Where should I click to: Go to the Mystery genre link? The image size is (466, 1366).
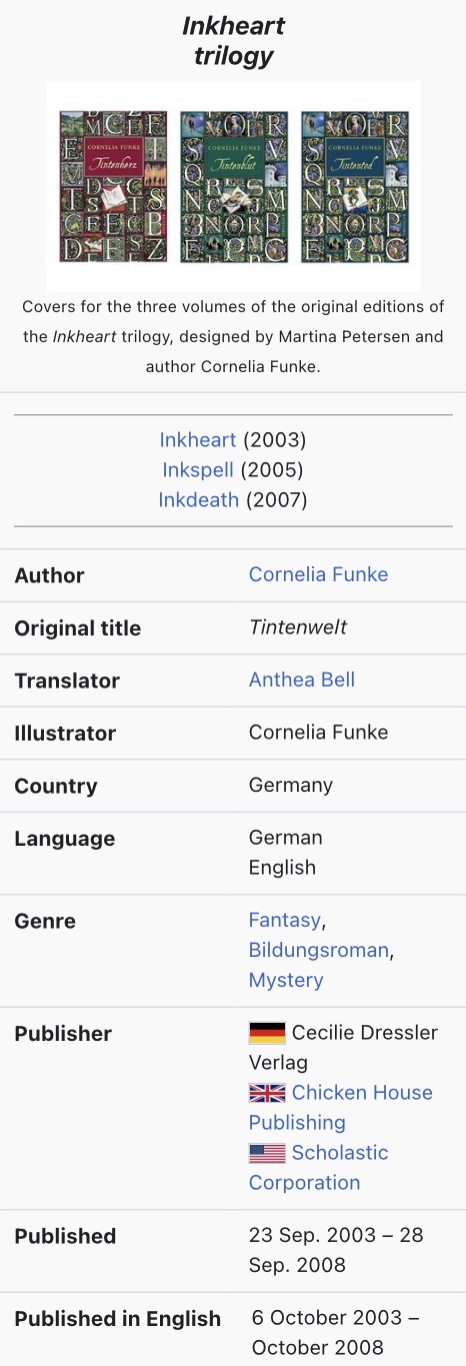pyautogui.click(x=286, y=980)
